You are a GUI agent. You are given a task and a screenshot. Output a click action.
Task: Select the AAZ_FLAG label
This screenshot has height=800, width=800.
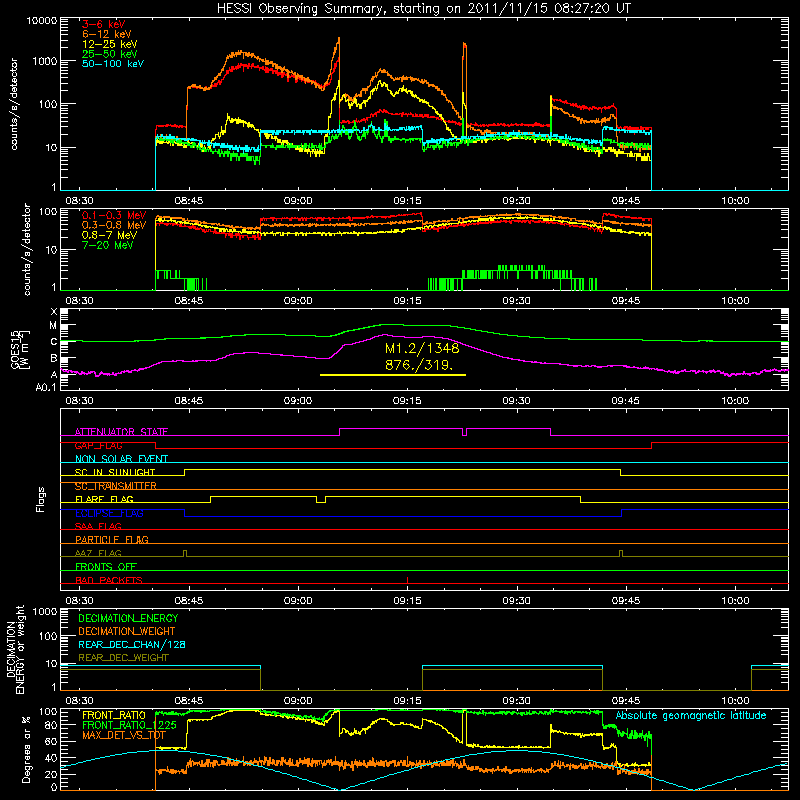[98, 553]
